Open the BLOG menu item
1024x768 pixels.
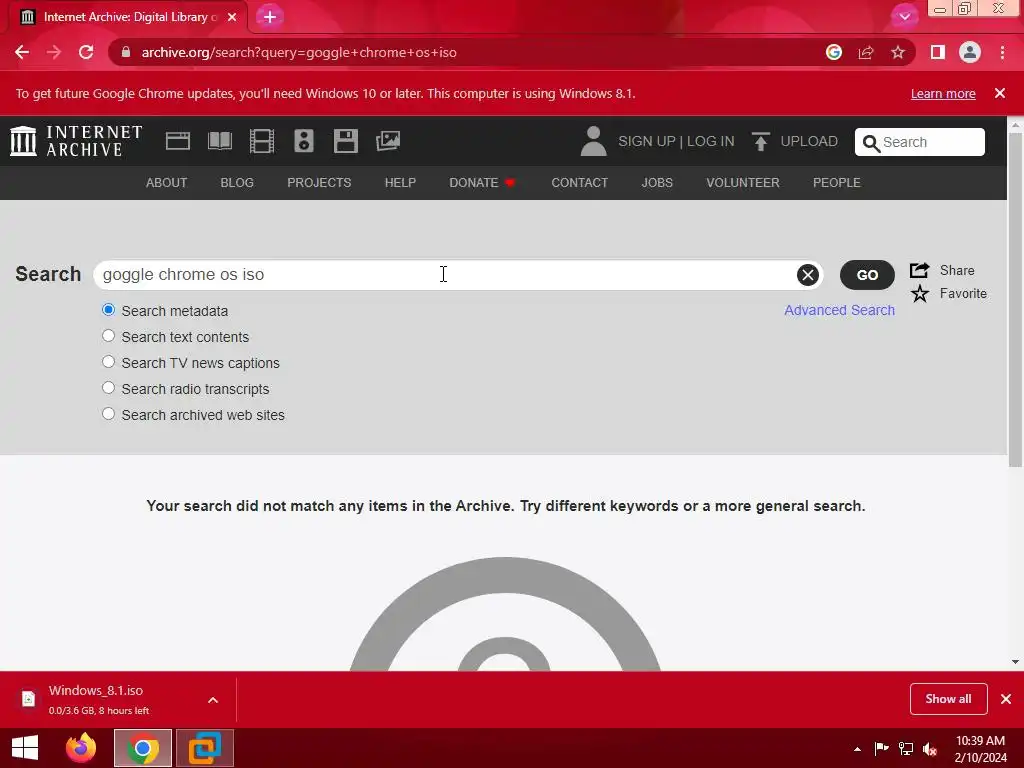(x=237, y=183)
